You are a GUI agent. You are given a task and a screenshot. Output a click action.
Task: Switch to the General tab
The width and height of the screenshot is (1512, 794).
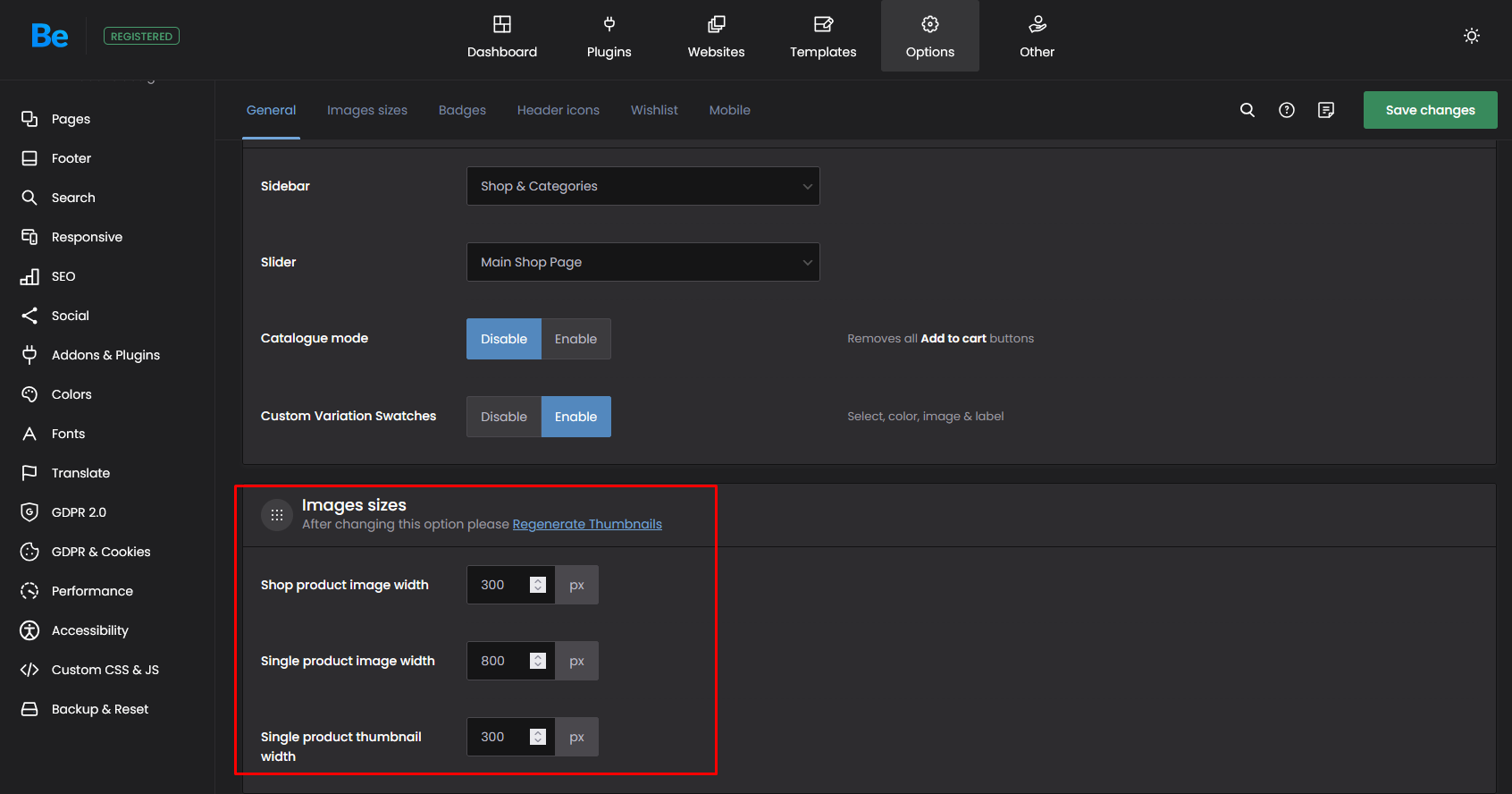(271, 110)
